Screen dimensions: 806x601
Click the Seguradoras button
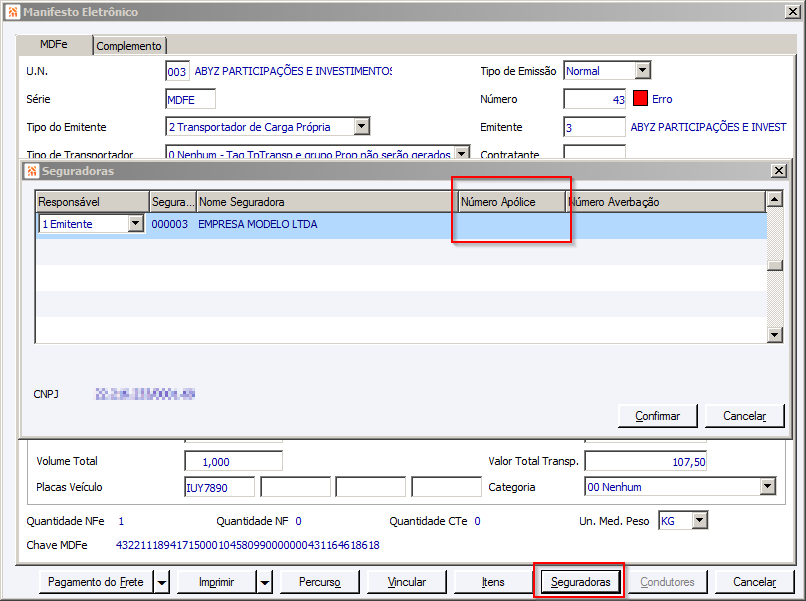(x=580, y=582)
